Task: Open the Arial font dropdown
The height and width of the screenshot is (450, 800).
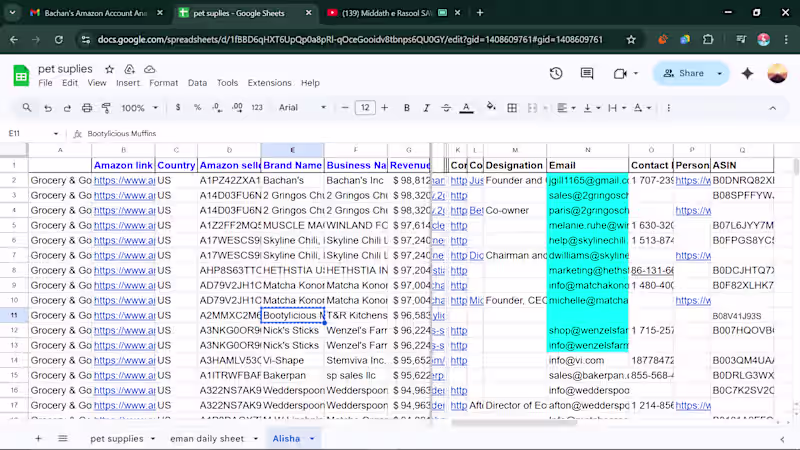Action: (x=302, y=108)
